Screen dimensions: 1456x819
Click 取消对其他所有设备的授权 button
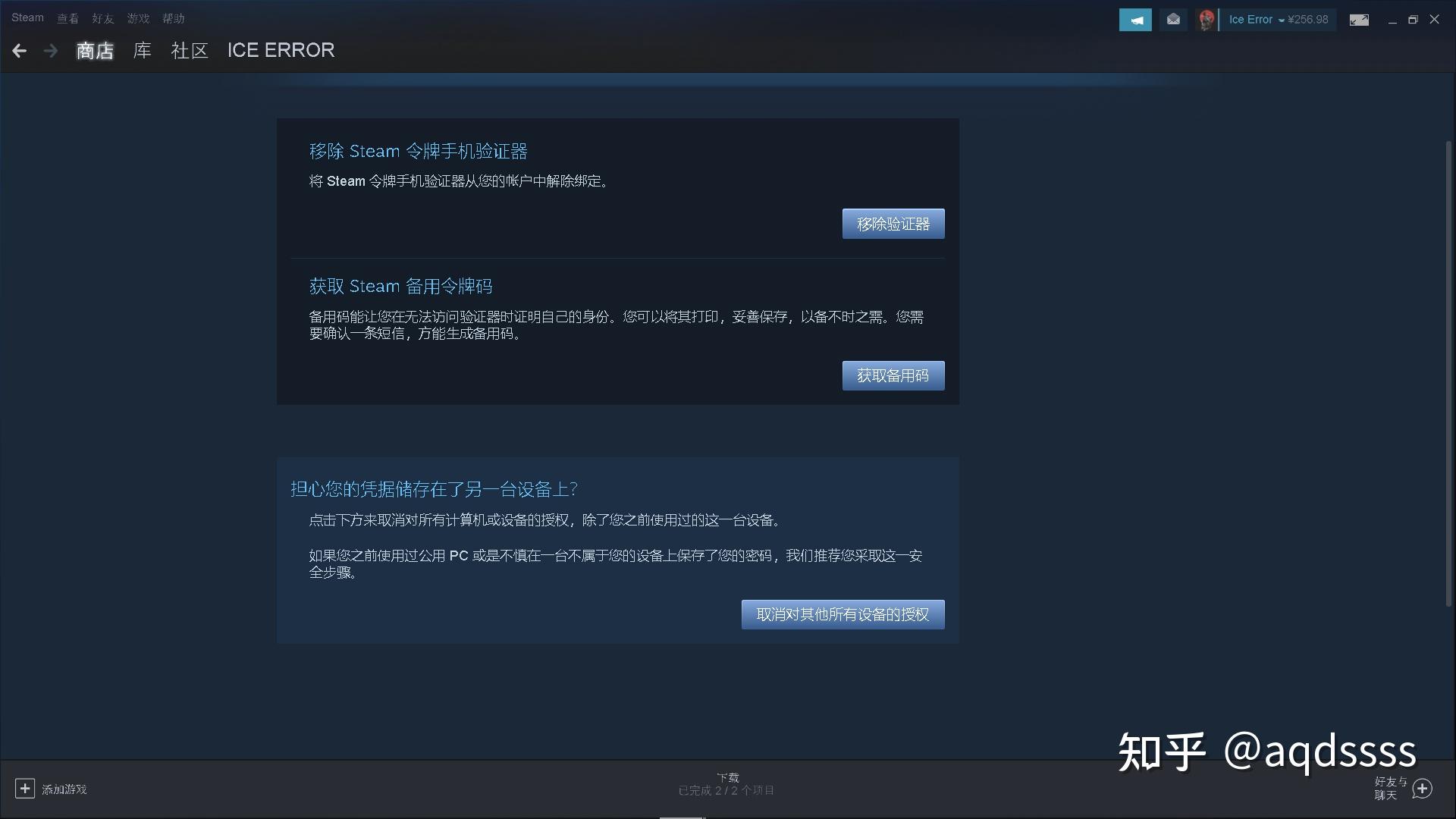(843, 614)
